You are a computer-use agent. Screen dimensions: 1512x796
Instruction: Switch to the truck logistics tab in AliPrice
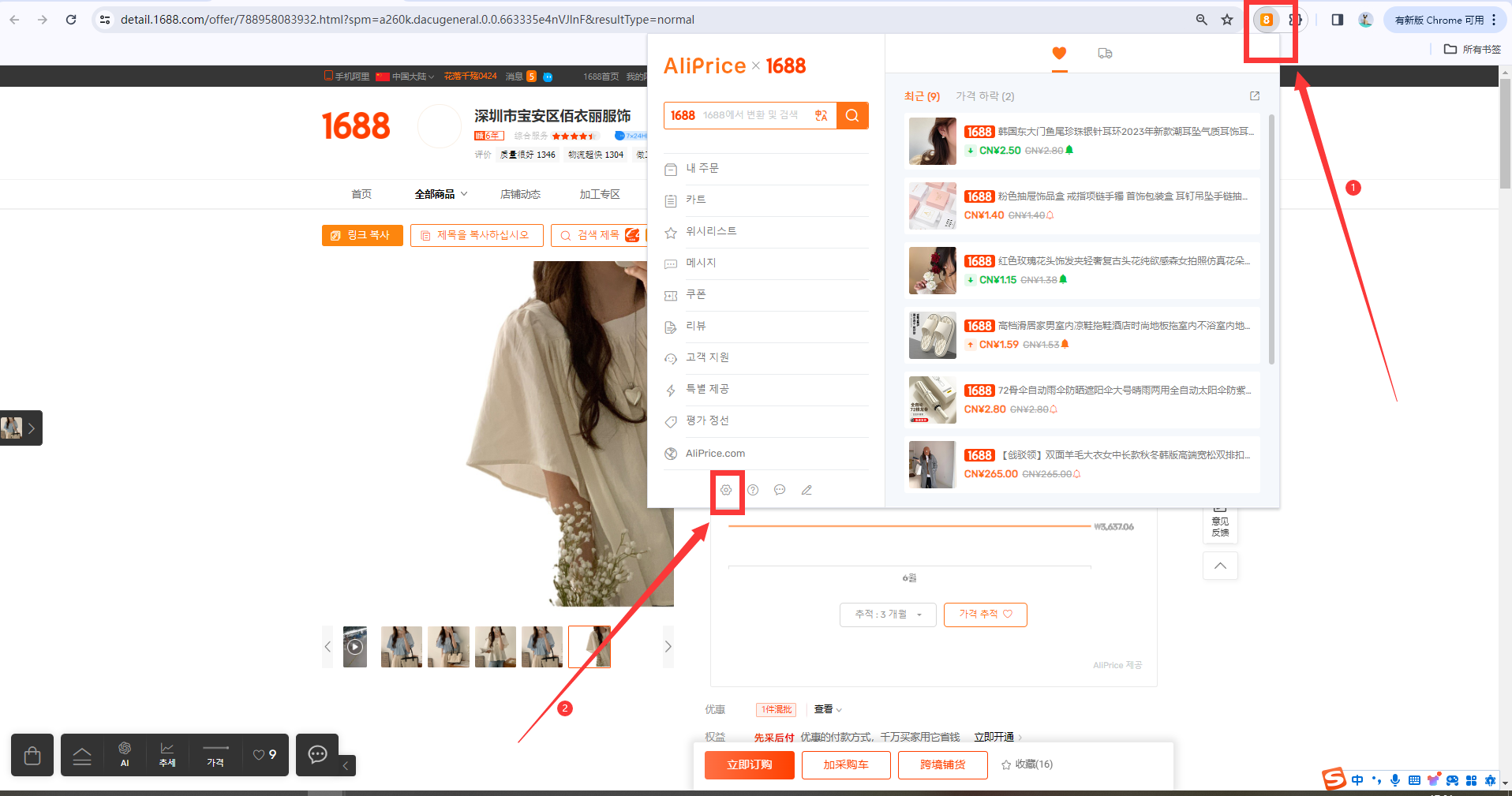pyautogui.click(x=1105, y=53)
